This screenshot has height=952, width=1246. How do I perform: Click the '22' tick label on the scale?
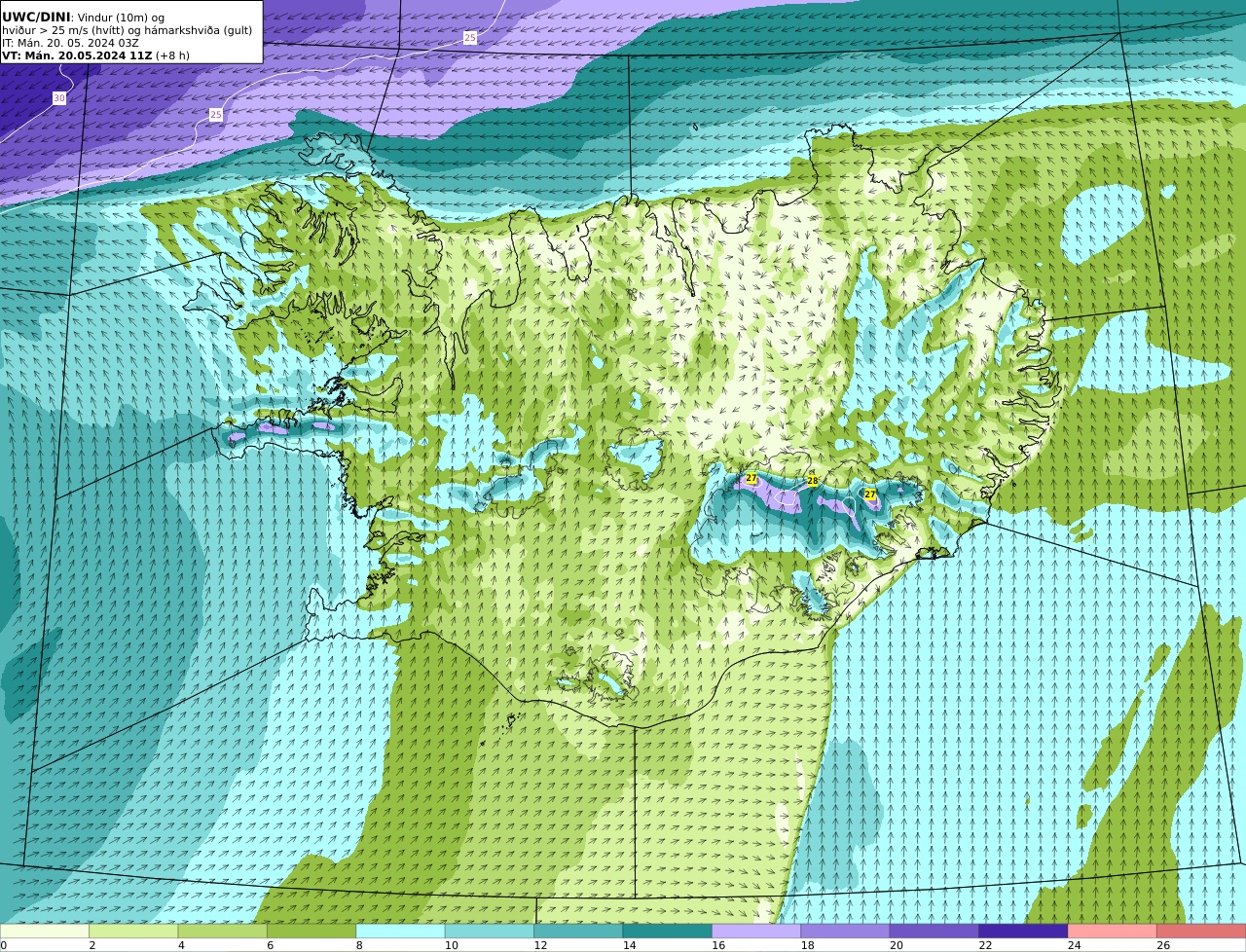pos(985,945)
